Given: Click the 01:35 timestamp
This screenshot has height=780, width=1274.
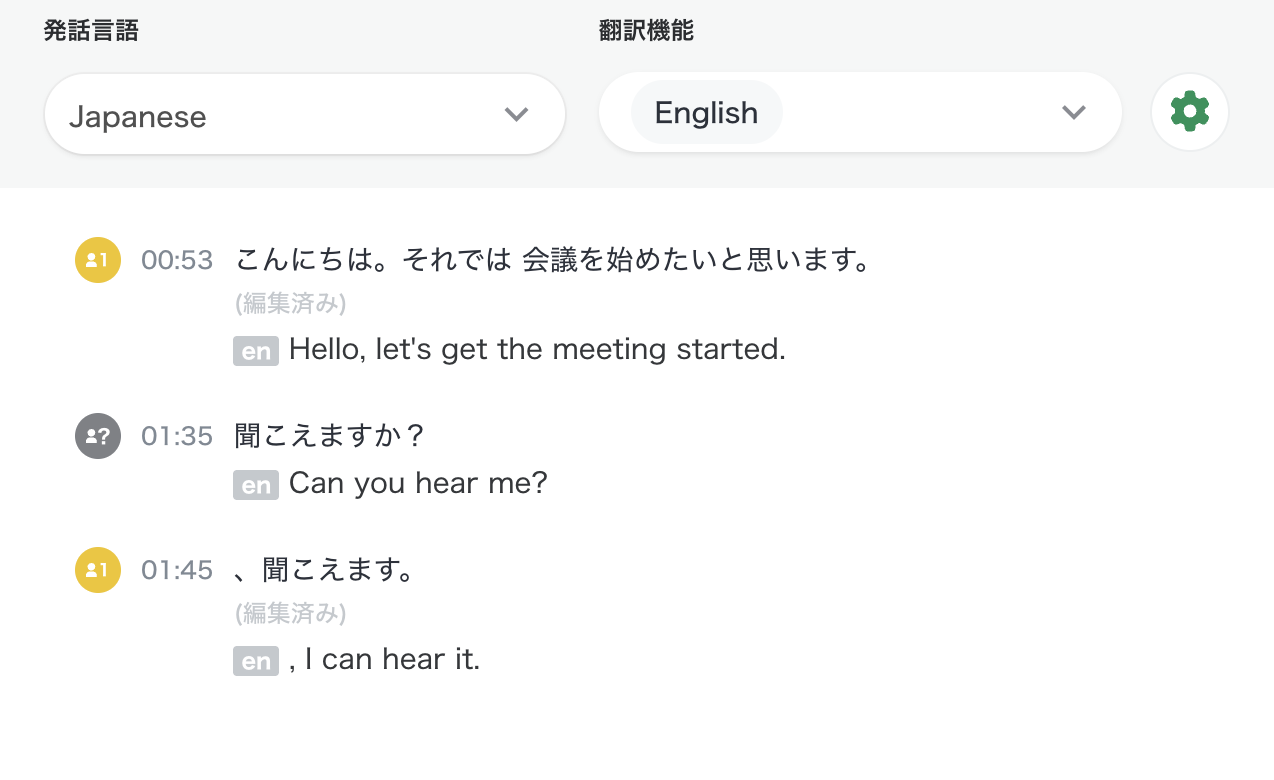Looking at the screenshot, I should click(177, 437).
